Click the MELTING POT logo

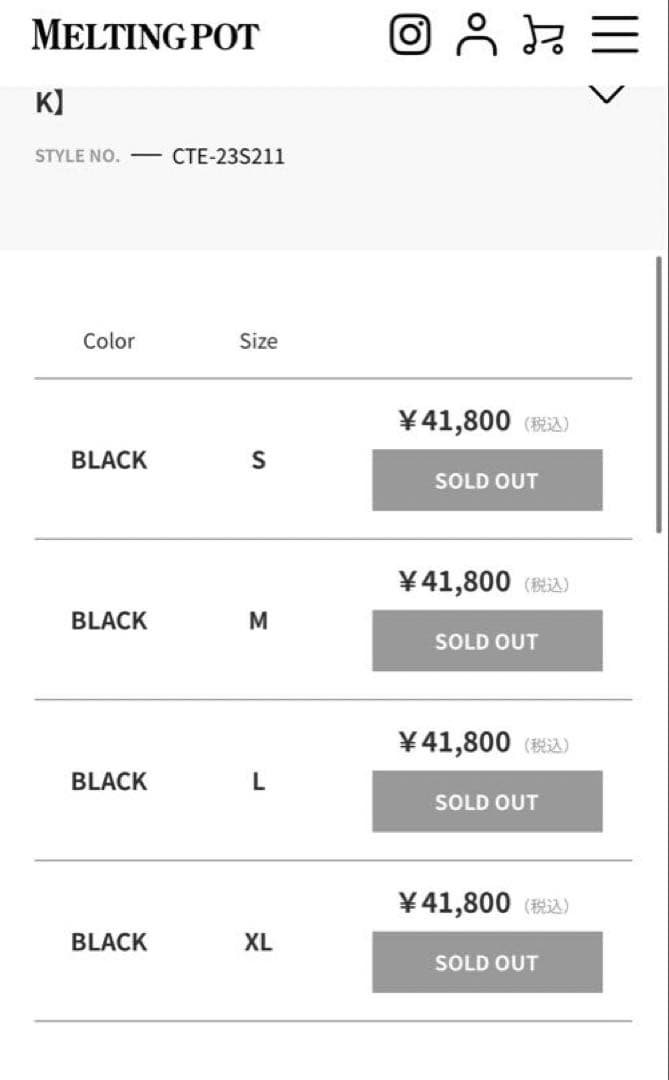pyautogui.click(x=145, y=36)
